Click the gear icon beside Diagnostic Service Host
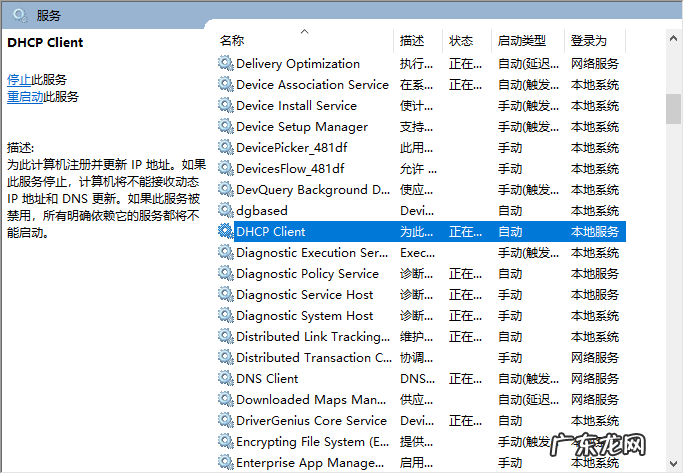684x474 pixels. pyautogui.click(x=226, y=294)
